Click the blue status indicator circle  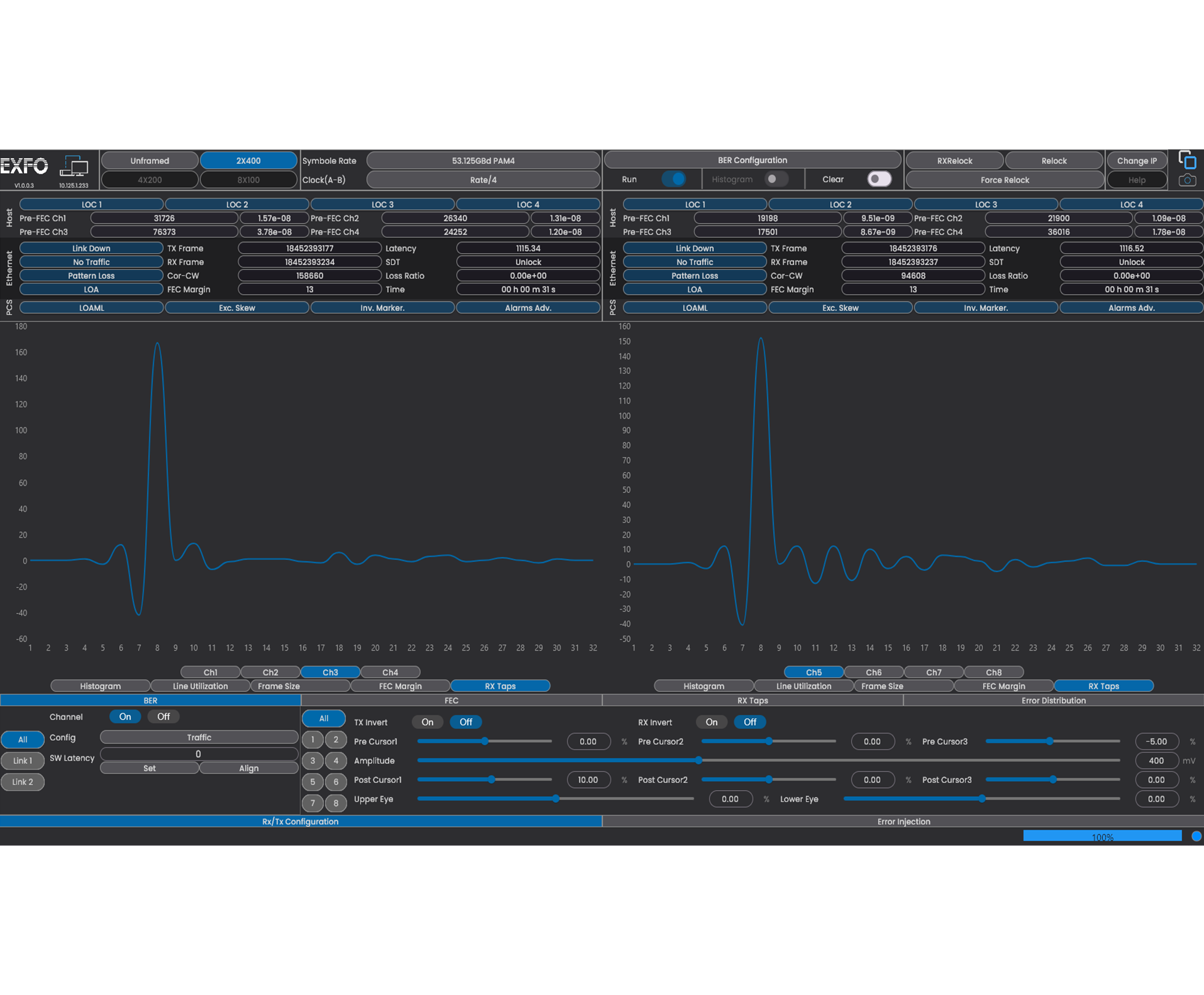point(1196,836)
